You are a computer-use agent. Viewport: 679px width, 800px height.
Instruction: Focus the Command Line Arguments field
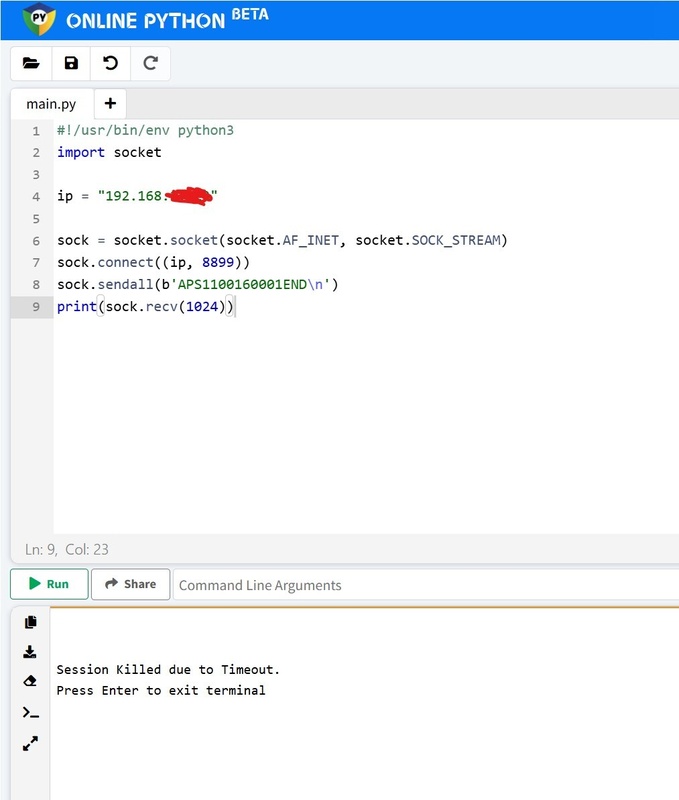[x=426, y=585]
